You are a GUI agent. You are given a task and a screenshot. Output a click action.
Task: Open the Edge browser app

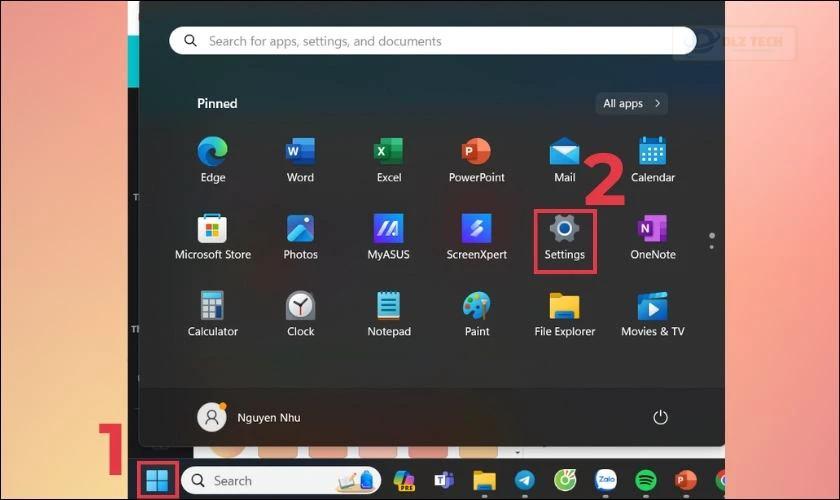pos(213,160)
